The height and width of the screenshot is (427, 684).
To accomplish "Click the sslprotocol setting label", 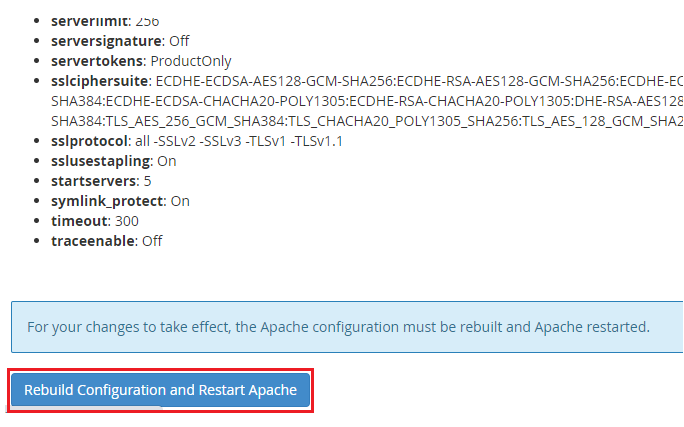I will (92, 141).
